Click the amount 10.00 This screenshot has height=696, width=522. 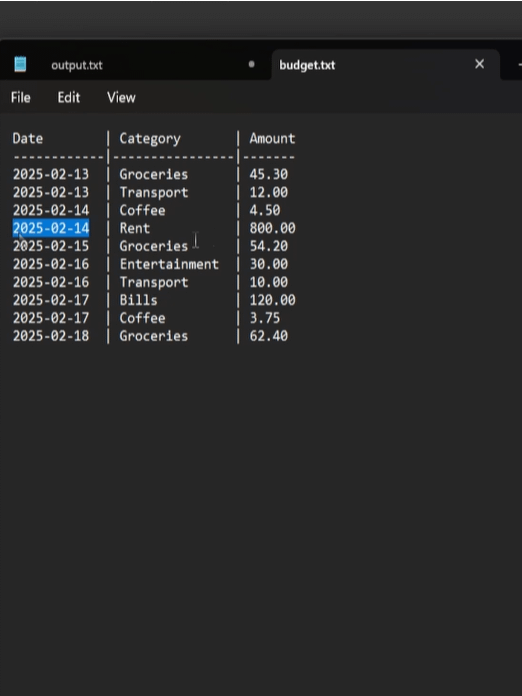click(269, 282)
